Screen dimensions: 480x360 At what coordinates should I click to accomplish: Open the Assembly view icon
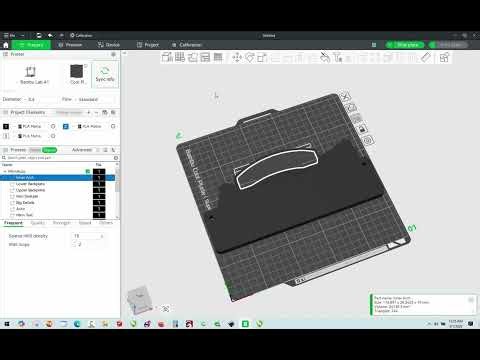(x=444, y=57)
